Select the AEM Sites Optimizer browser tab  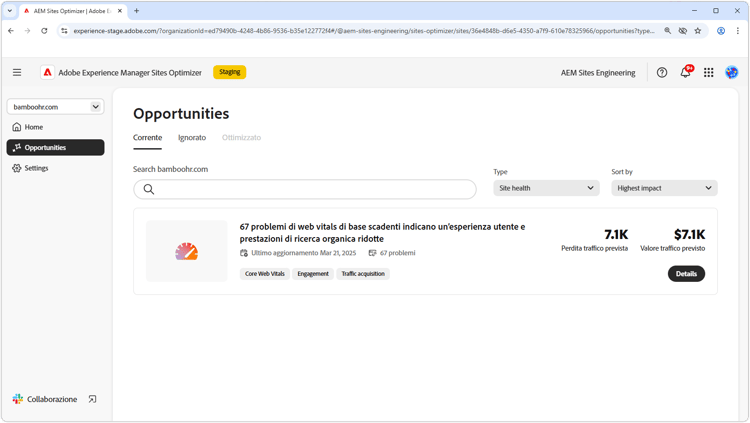click(x=73, y=11)
